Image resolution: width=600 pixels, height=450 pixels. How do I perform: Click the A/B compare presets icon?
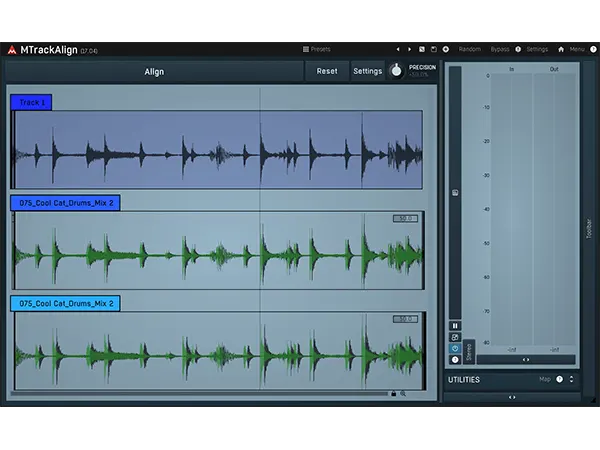click(422, 49)
